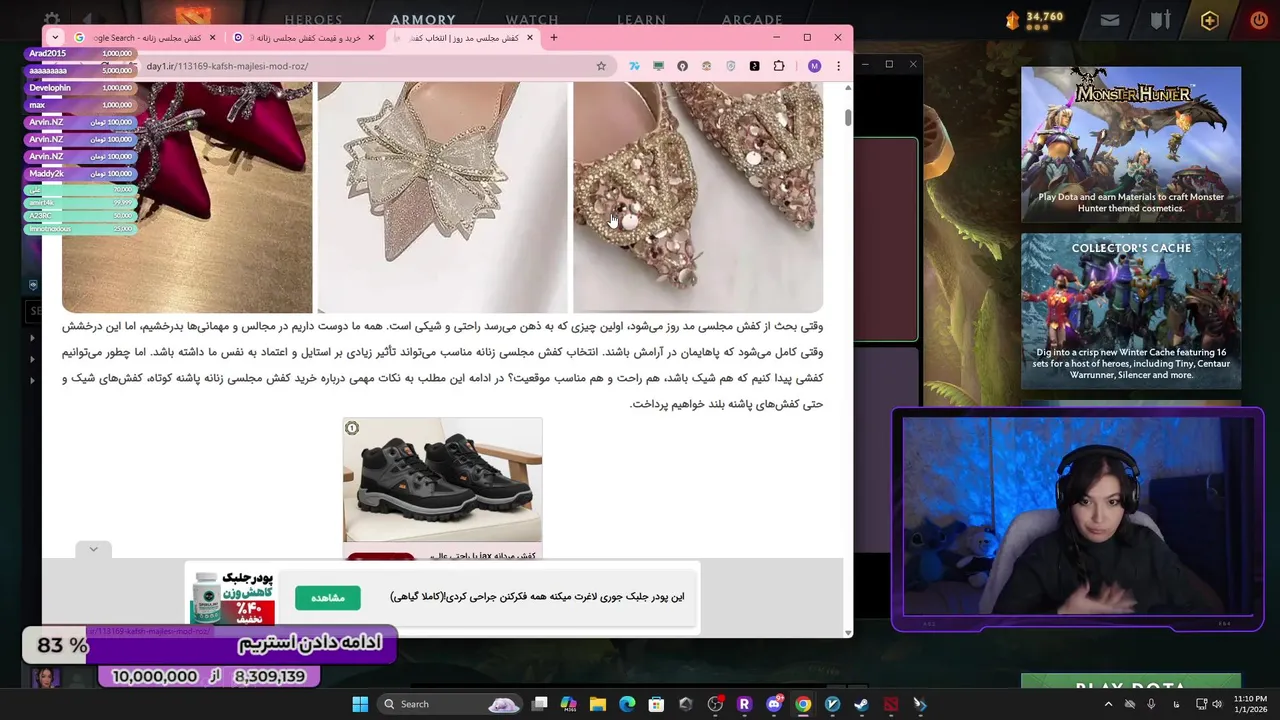Click the red Dota power quit icon

(1259, 20)
